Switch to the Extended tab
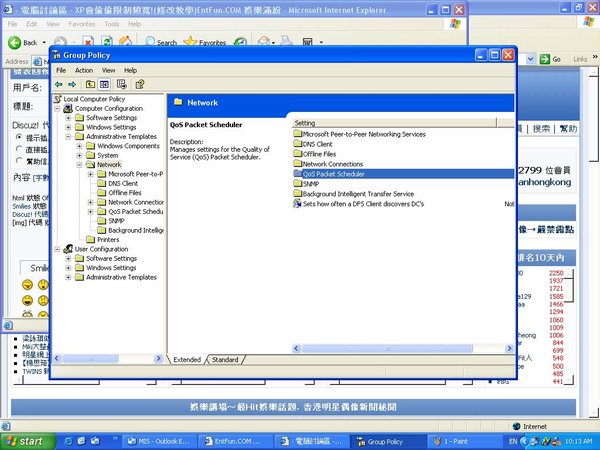This screenshot has height=450, width=600. tap(187, 360)
